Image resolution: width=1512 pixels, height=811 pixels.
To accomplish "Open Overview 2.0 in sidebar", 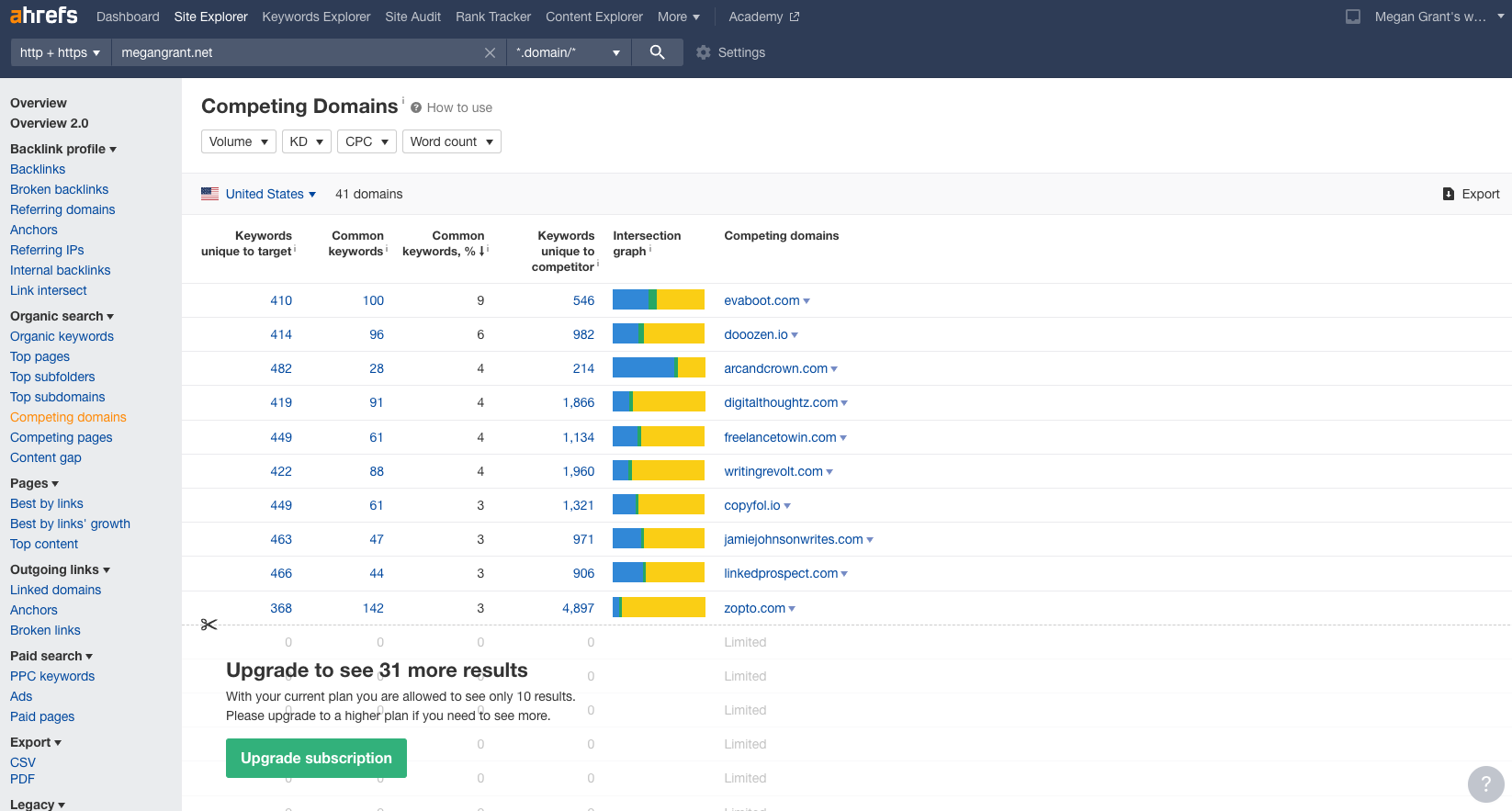I will coord(50,123).
